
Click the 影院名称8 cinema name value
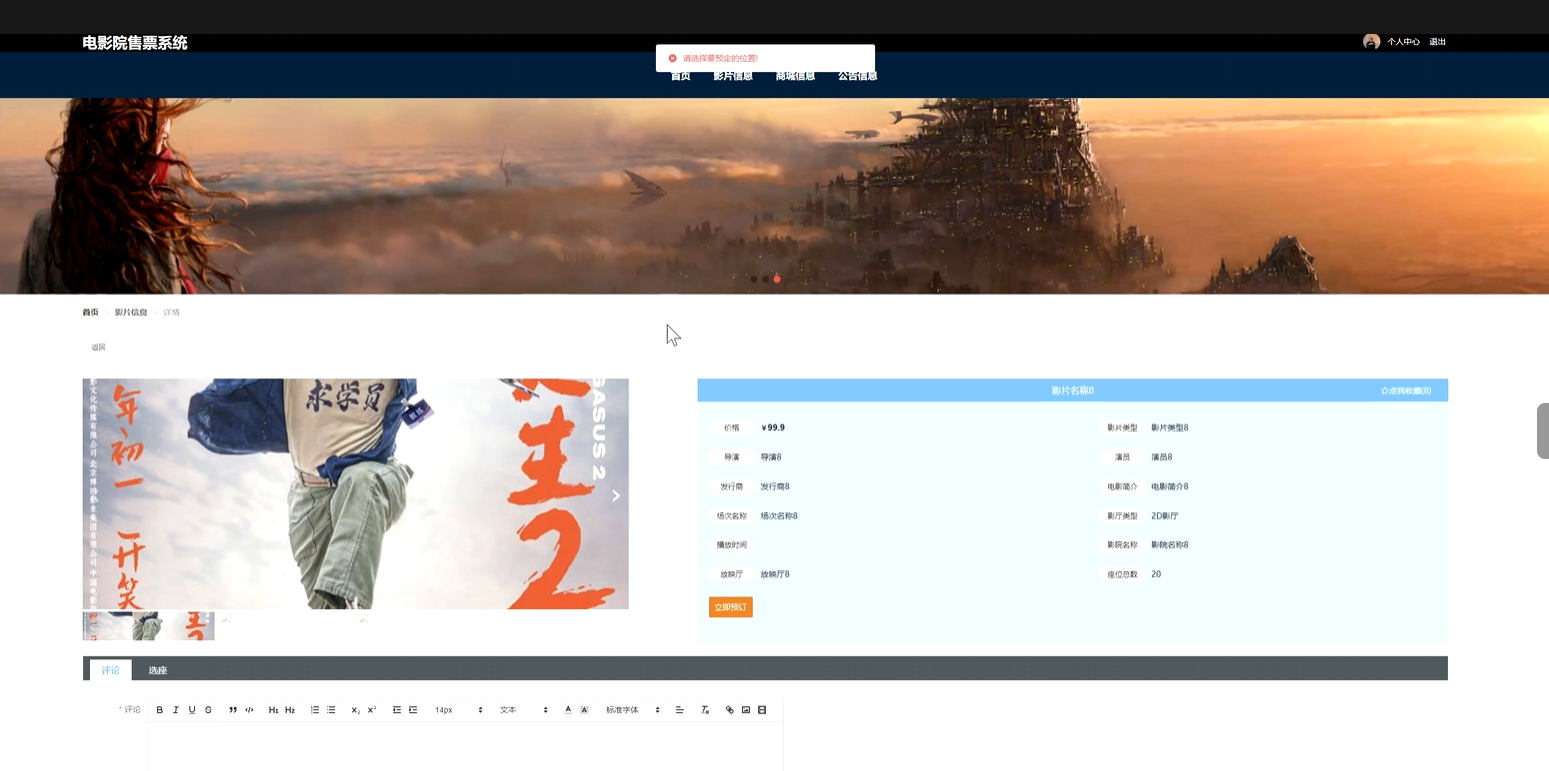(1170, 545)
